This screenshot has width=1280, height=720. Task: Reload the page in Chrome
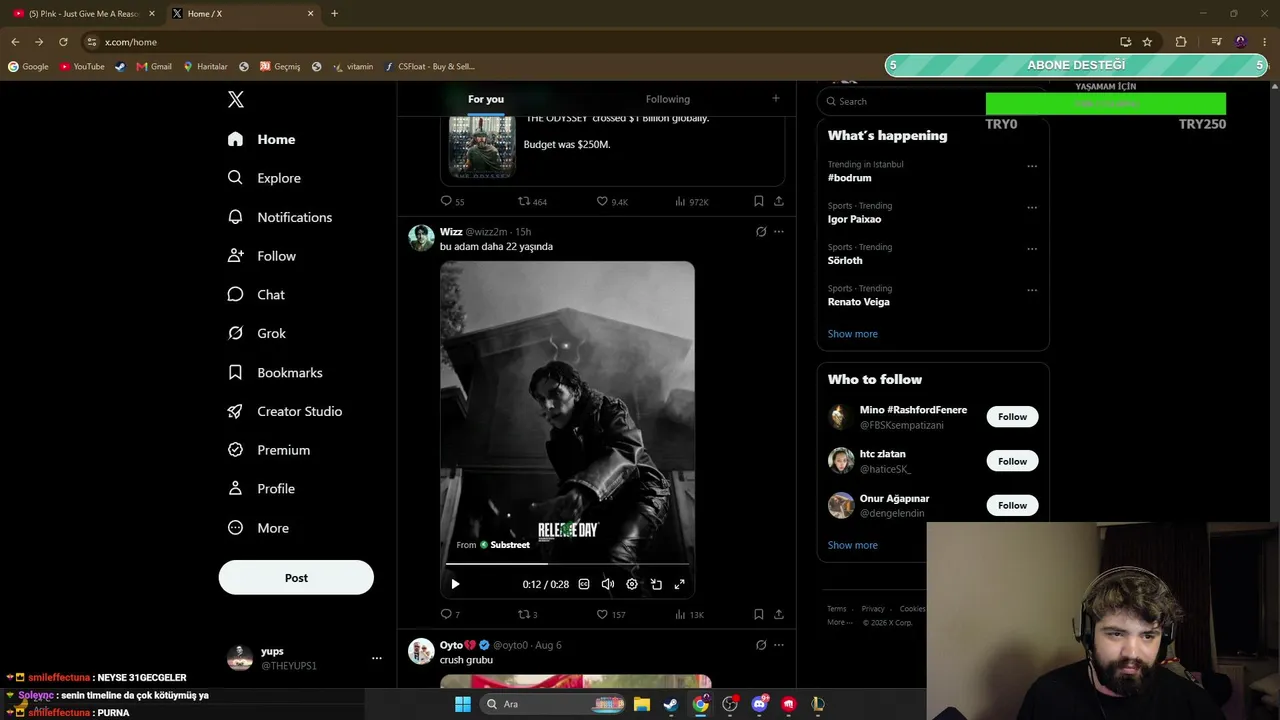click(63, 42)
